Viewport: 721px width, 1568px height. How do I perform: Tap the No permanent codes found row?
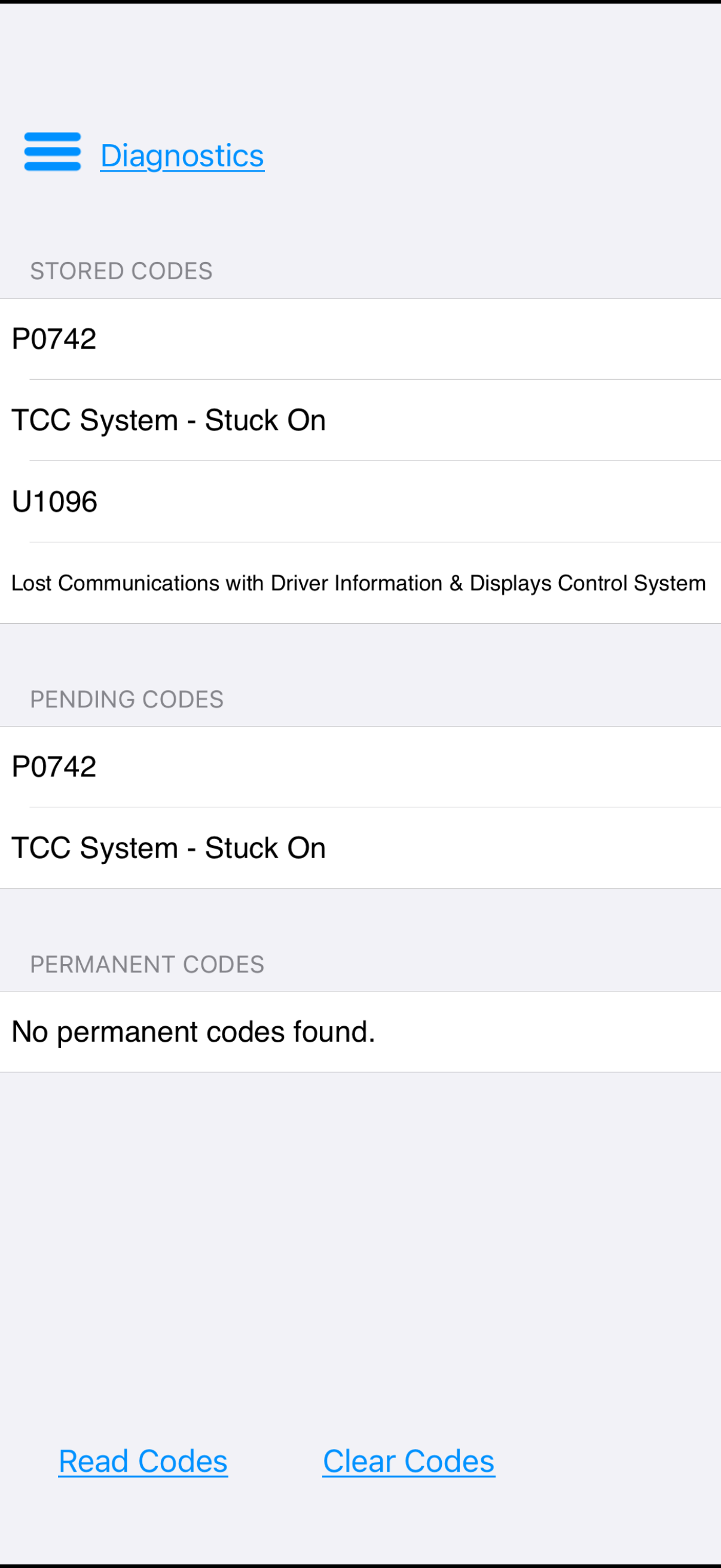[360, 1032]
